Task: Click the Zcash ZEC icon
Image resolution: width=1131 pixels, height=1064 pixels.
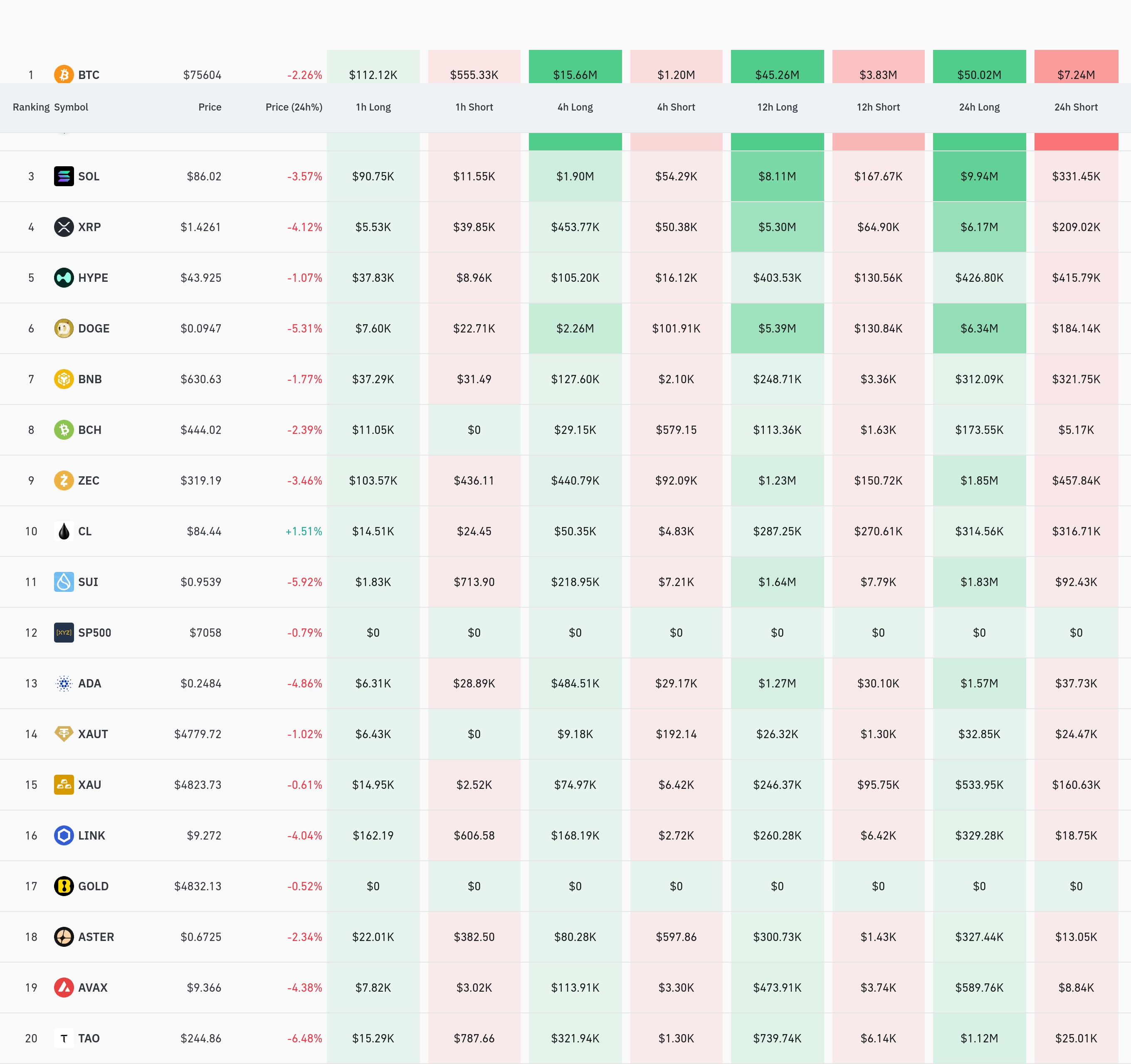Action: click(x=64, y=480)
